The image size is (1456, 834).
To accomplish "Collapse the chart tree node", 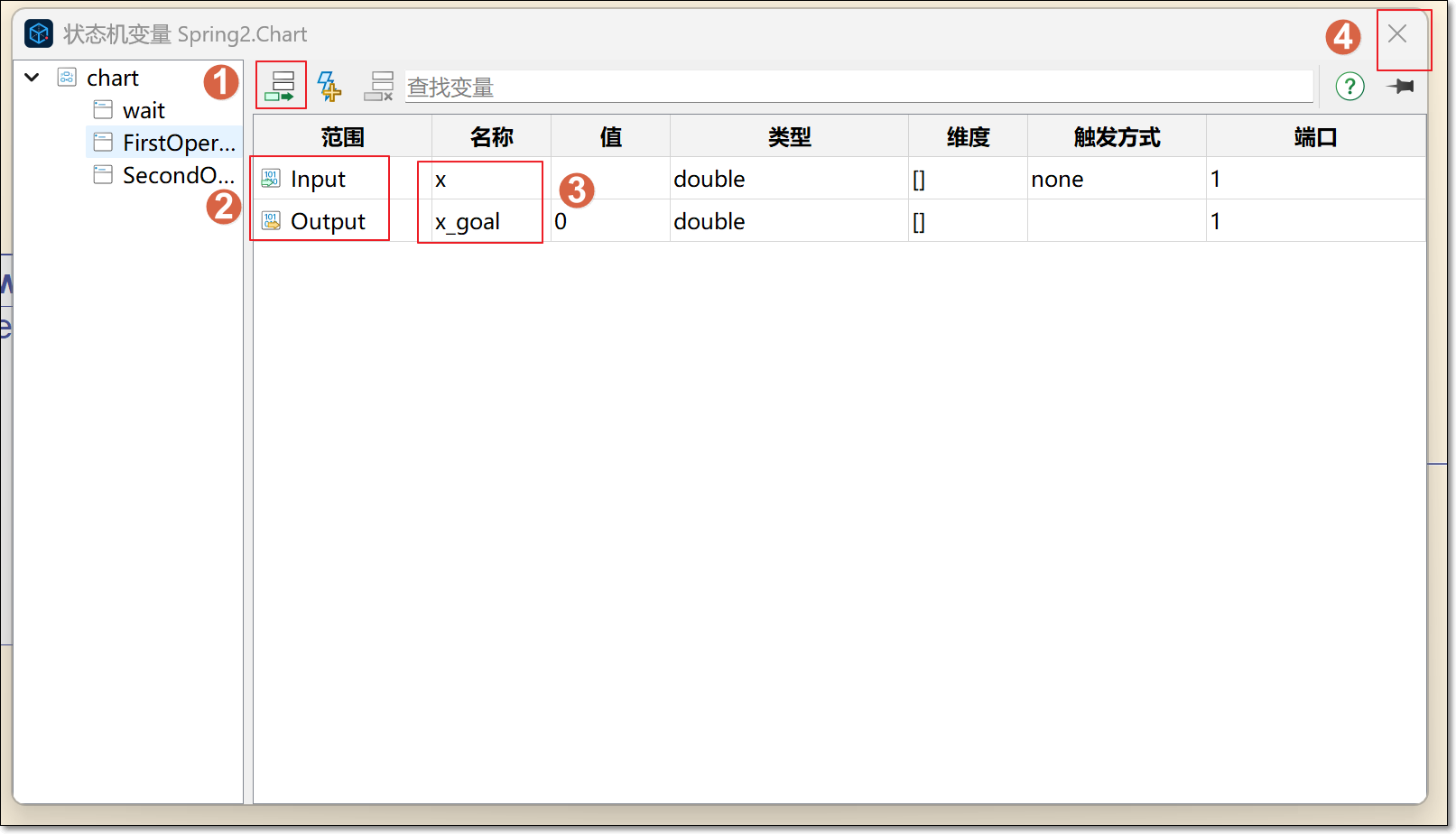I will pos(32,77).
